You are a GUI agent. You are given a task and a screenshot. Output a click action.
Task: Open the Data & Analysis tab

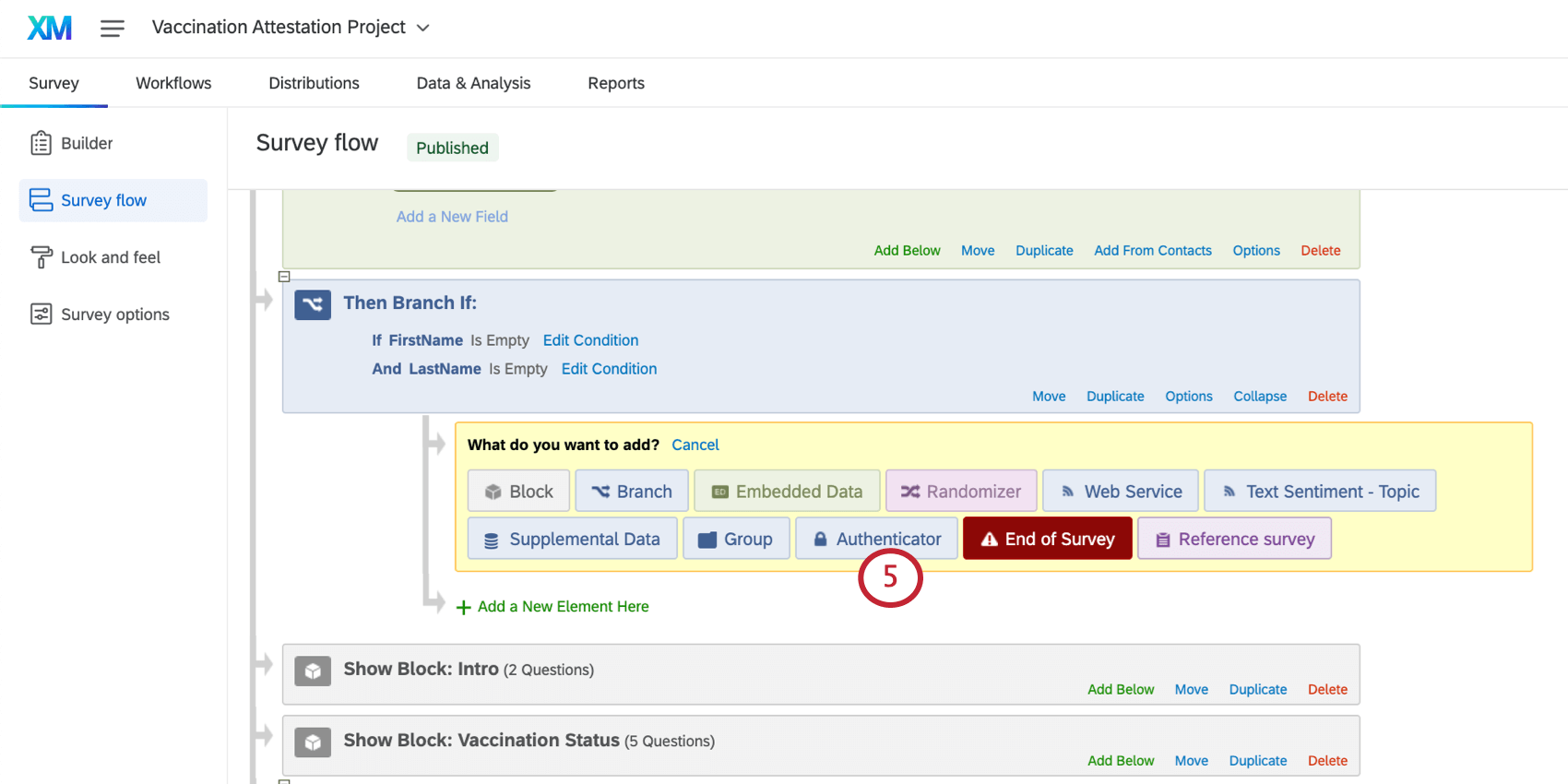click(x=473, y=83)
